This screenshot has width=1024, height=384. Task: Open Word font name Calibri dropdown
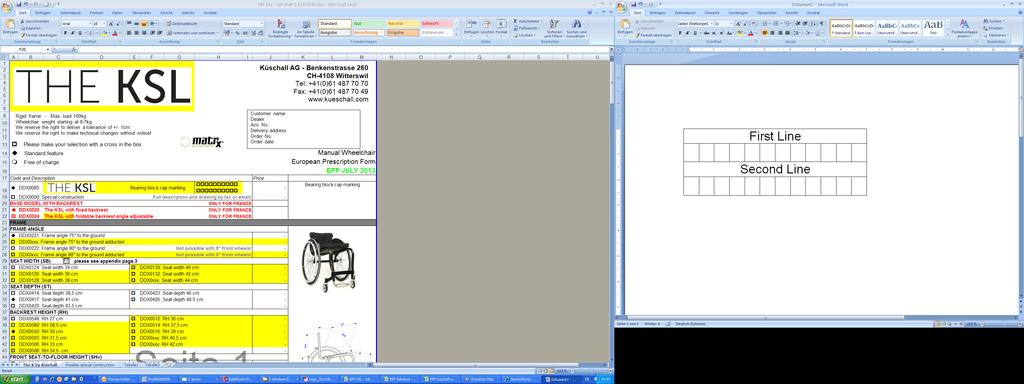(x=694, y=24)
